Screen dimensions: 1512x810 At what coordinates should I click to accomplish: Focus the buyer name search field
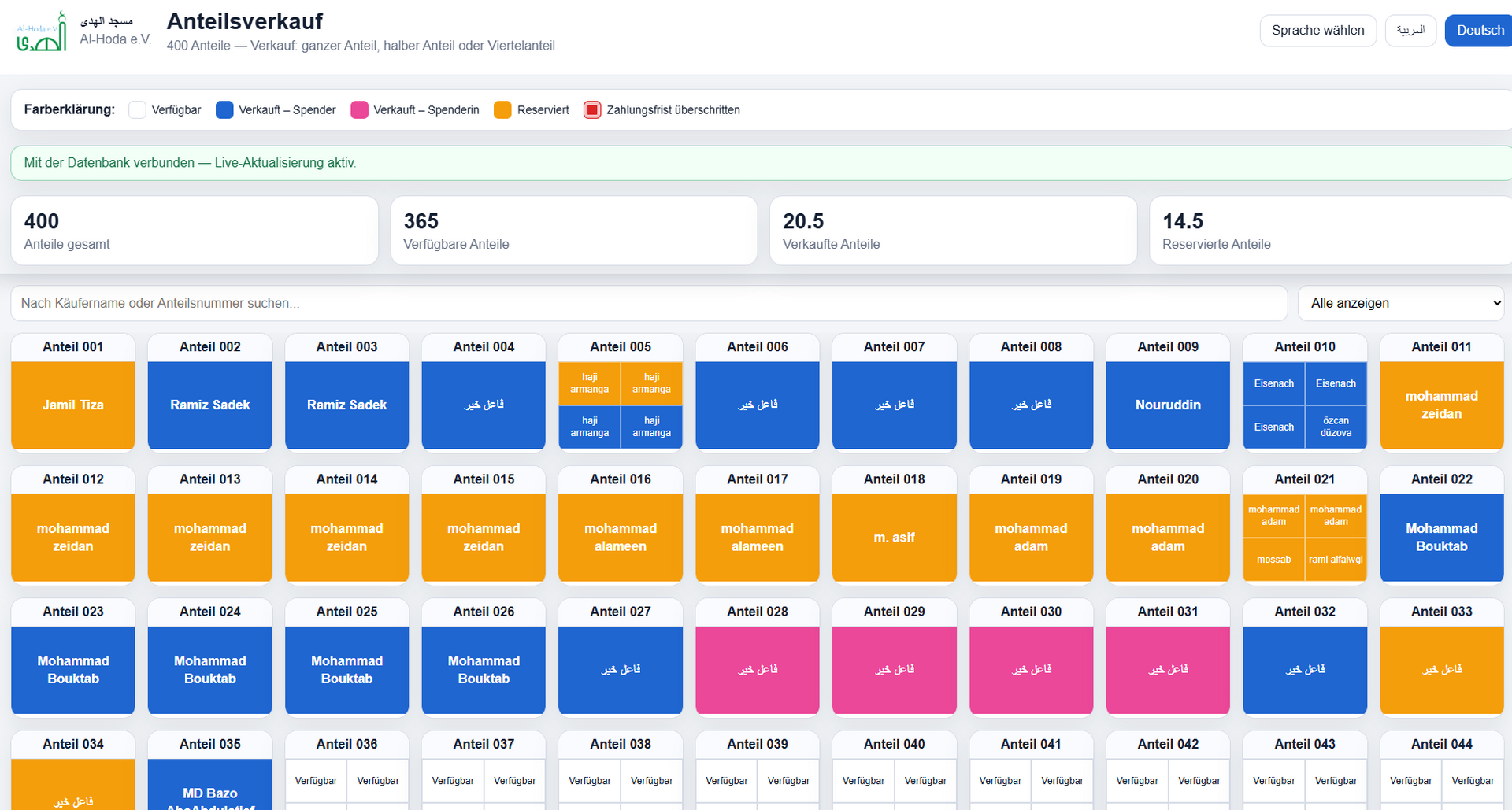tap(649, 303)
